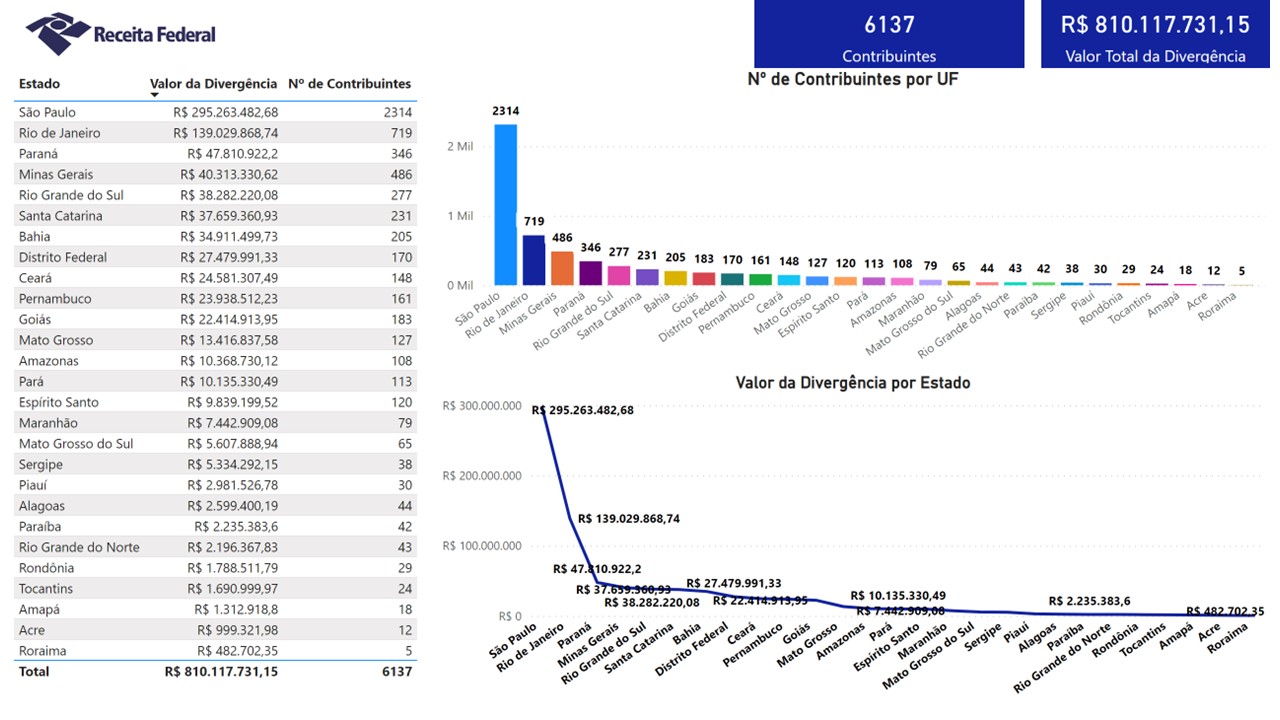This screenshot has width=1280, height=720.
Task: Click the Total row value R$ 810.117.731,15
Action: pyautogui.click(x=221, y=671)
